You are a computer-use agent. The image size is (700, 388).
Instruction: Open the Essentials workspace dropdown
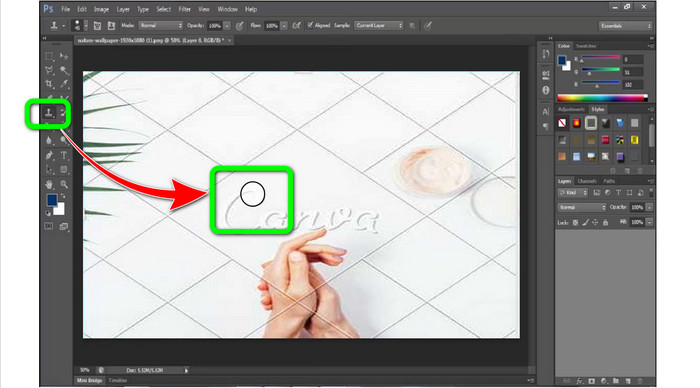[x=625, y=26]
